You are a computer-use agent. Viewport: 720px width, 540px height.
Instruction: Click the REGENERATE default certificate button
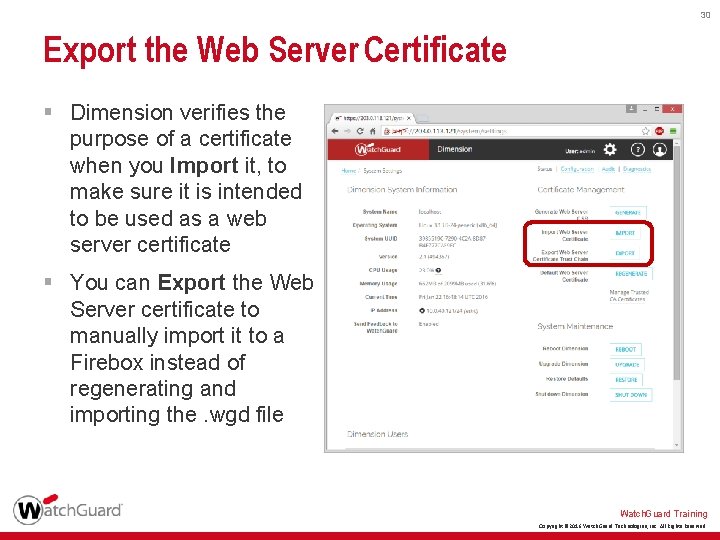(631, 274)
